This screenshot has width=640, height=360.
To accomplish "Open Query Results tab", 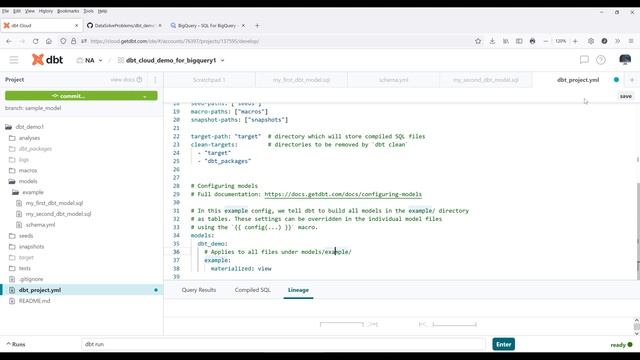I will (199, 290).
